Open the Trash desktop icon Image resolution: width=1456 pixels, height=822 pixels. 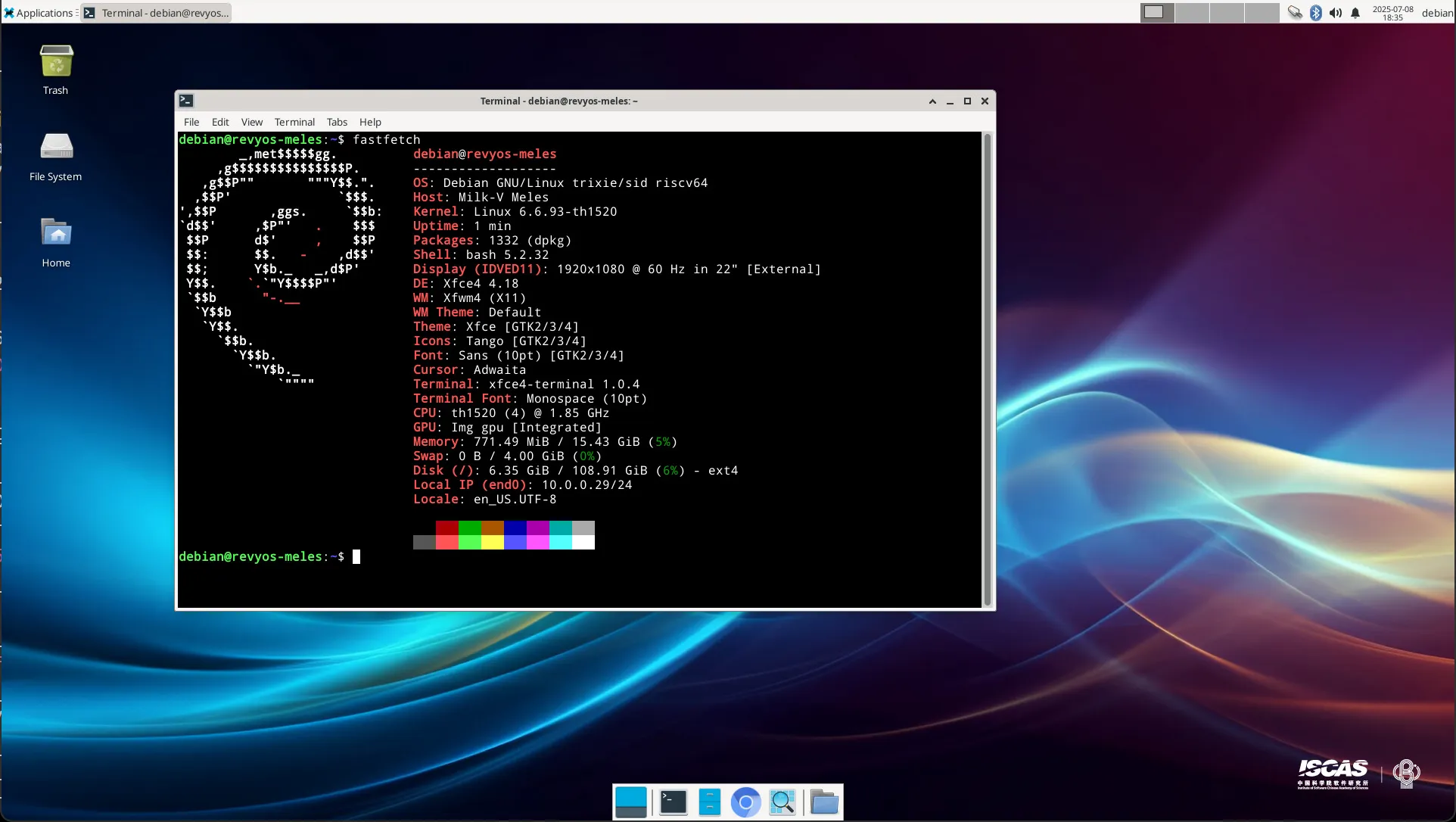pos(56,62)
